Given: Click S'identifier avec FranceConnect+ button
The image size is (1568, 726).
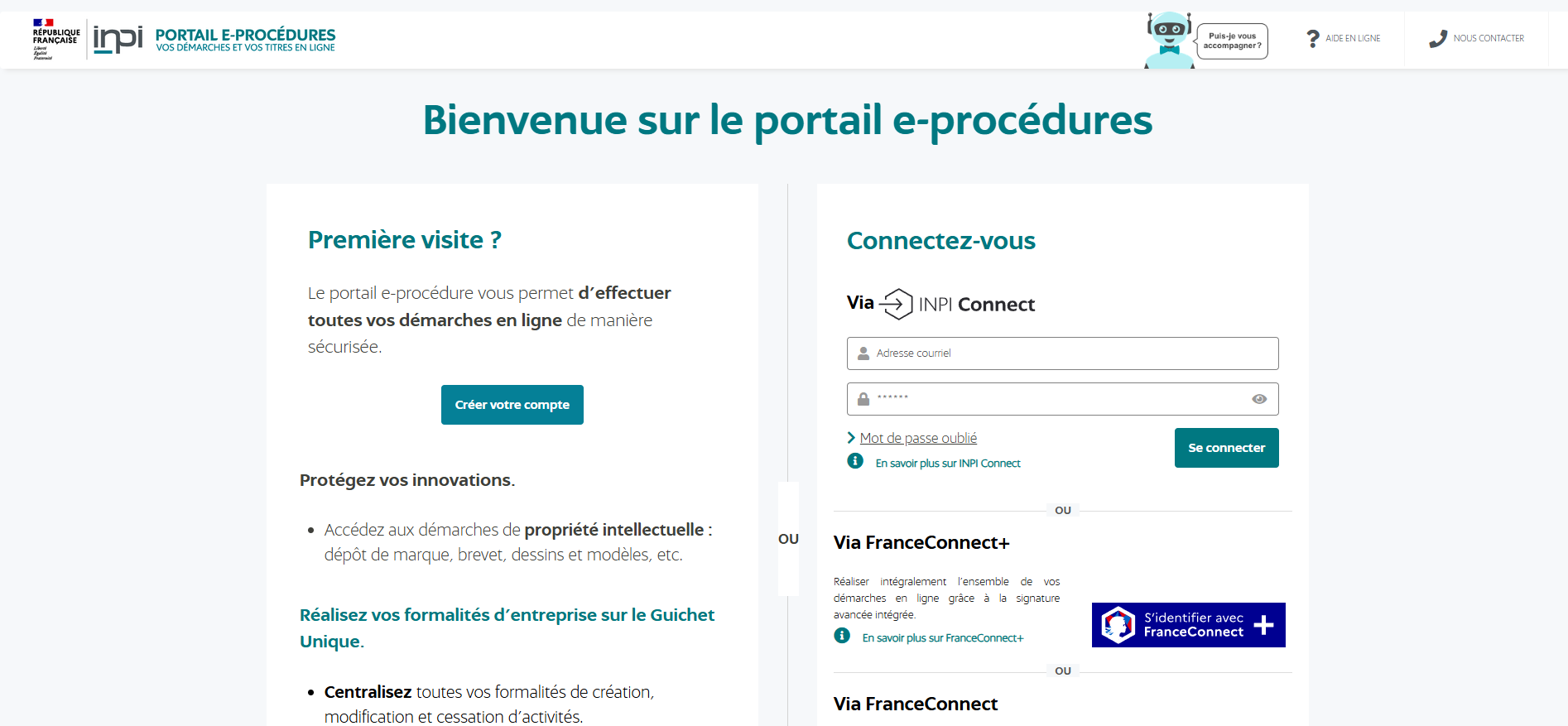Looking at the screenshot, I should (x=1189, y=625).
